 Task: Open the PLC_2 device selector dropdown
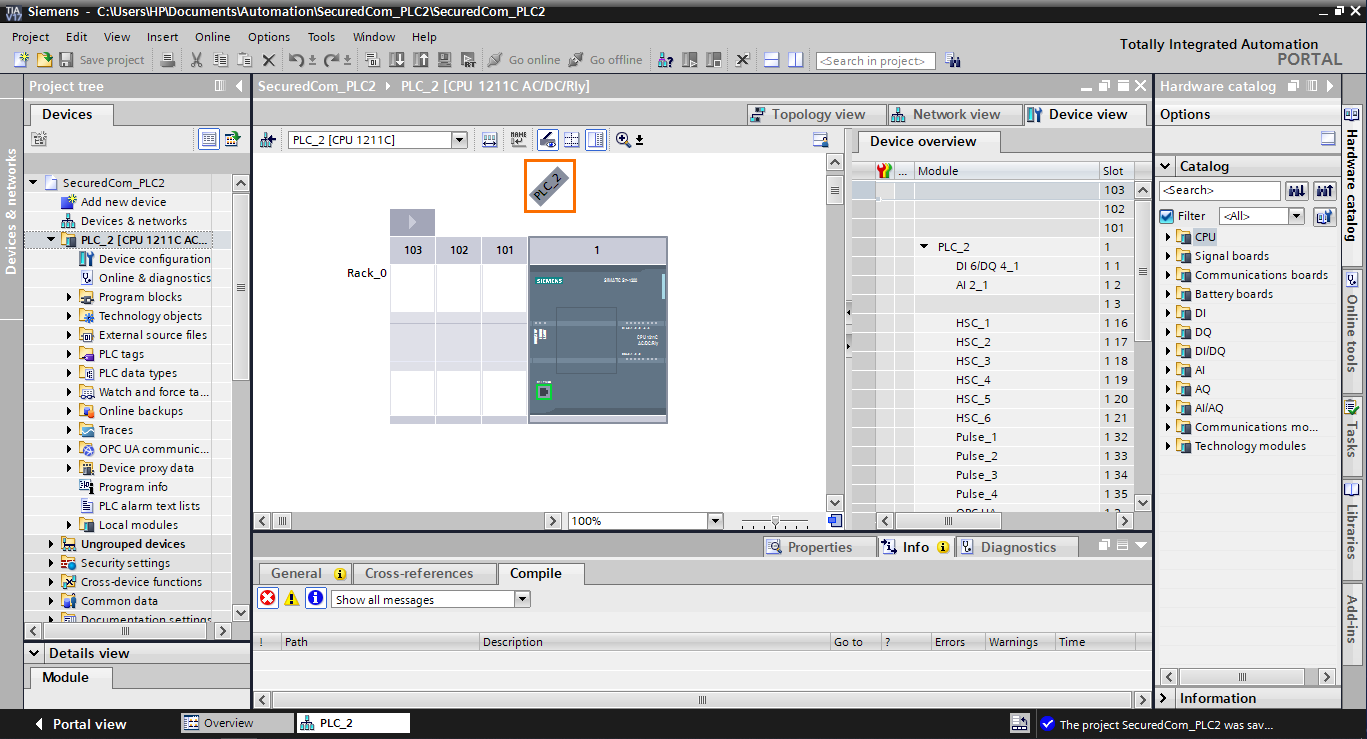[459, 140]
